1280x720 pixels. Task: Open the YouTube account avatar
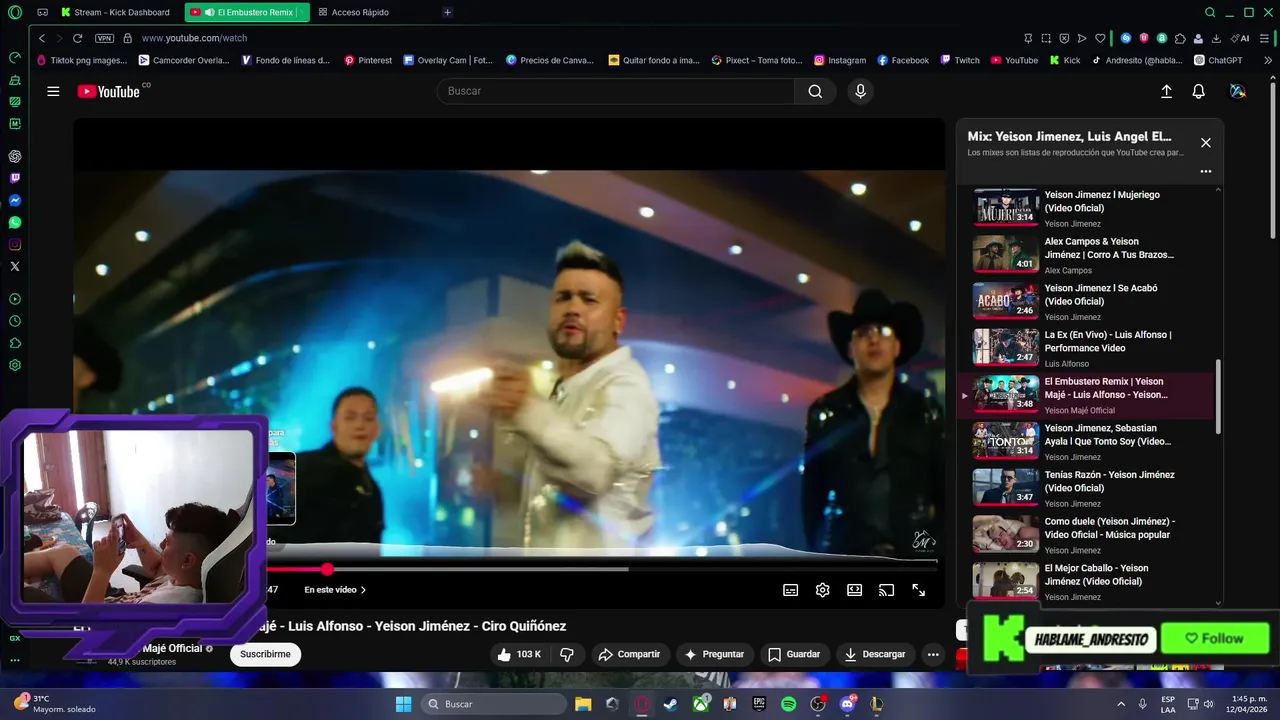click(x=1237, y=91)
